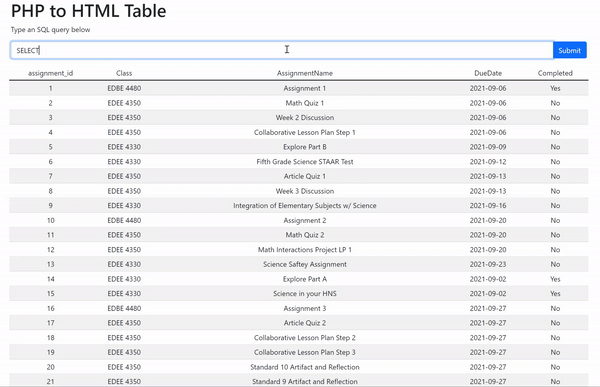The image size is (600, 387).
Task: Select 'Integration of Elementary Subjects w/ Science'
Action: pos(305,206)
